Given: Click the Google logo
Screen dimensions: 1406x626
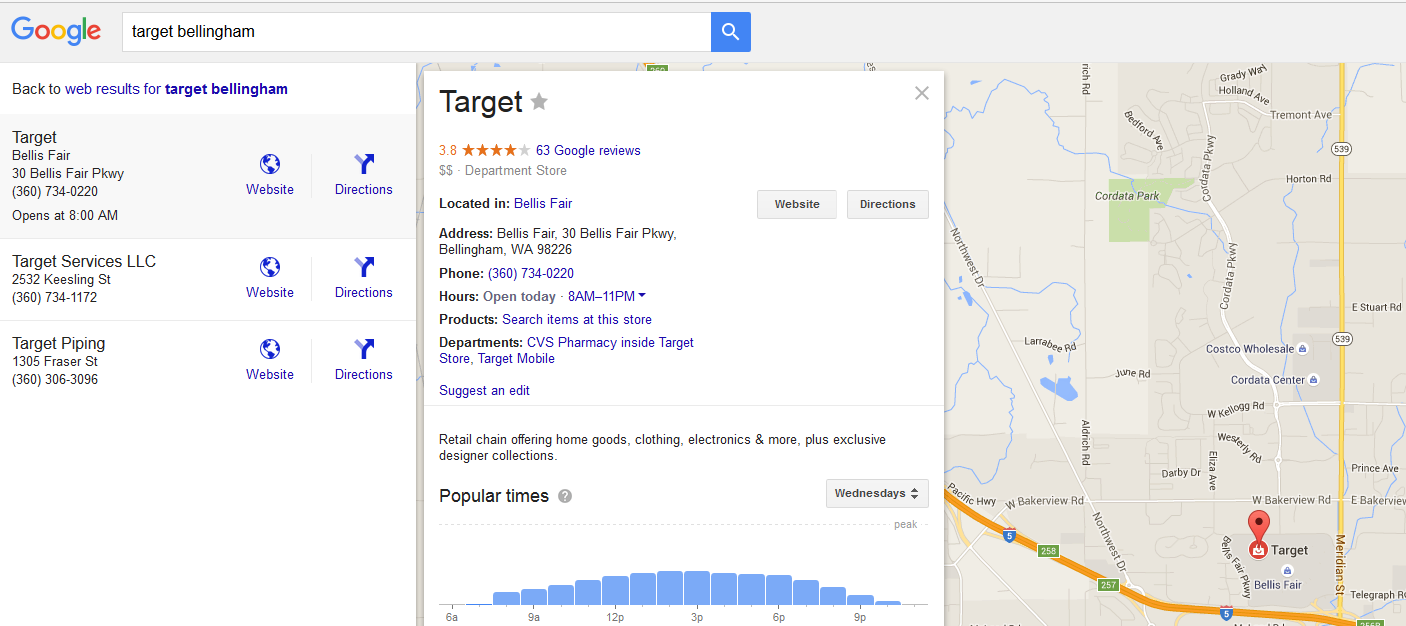Looking at the screenshot, I should point(56,31).
